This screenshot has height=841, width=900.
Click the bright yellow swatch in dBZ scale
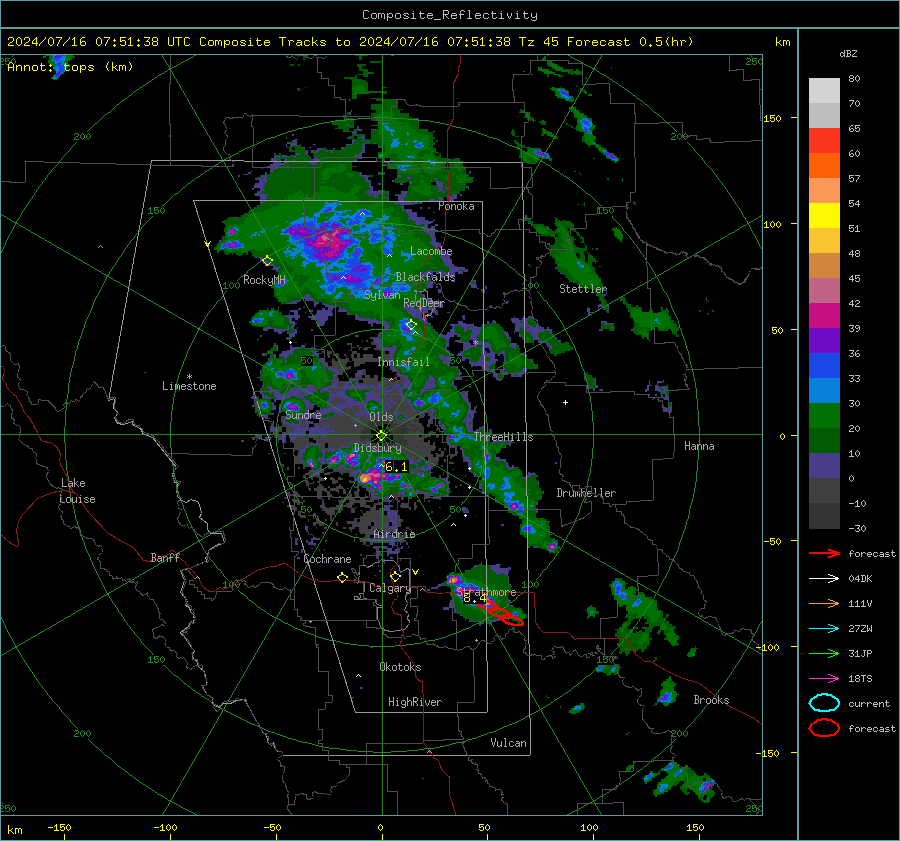(x=824, y=216)
